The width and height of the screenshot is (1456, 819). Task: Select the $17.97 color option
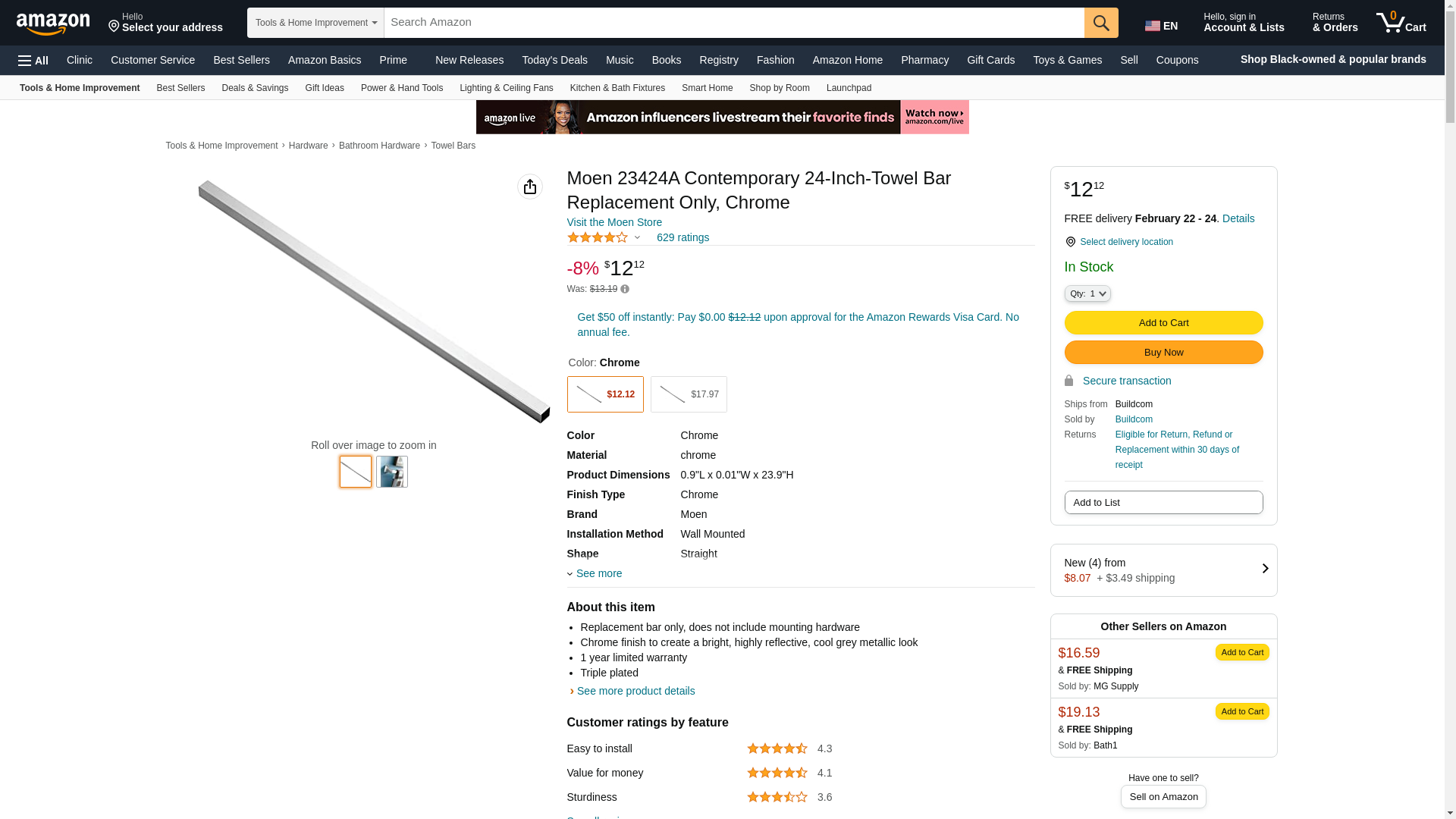tap(689, 394)
